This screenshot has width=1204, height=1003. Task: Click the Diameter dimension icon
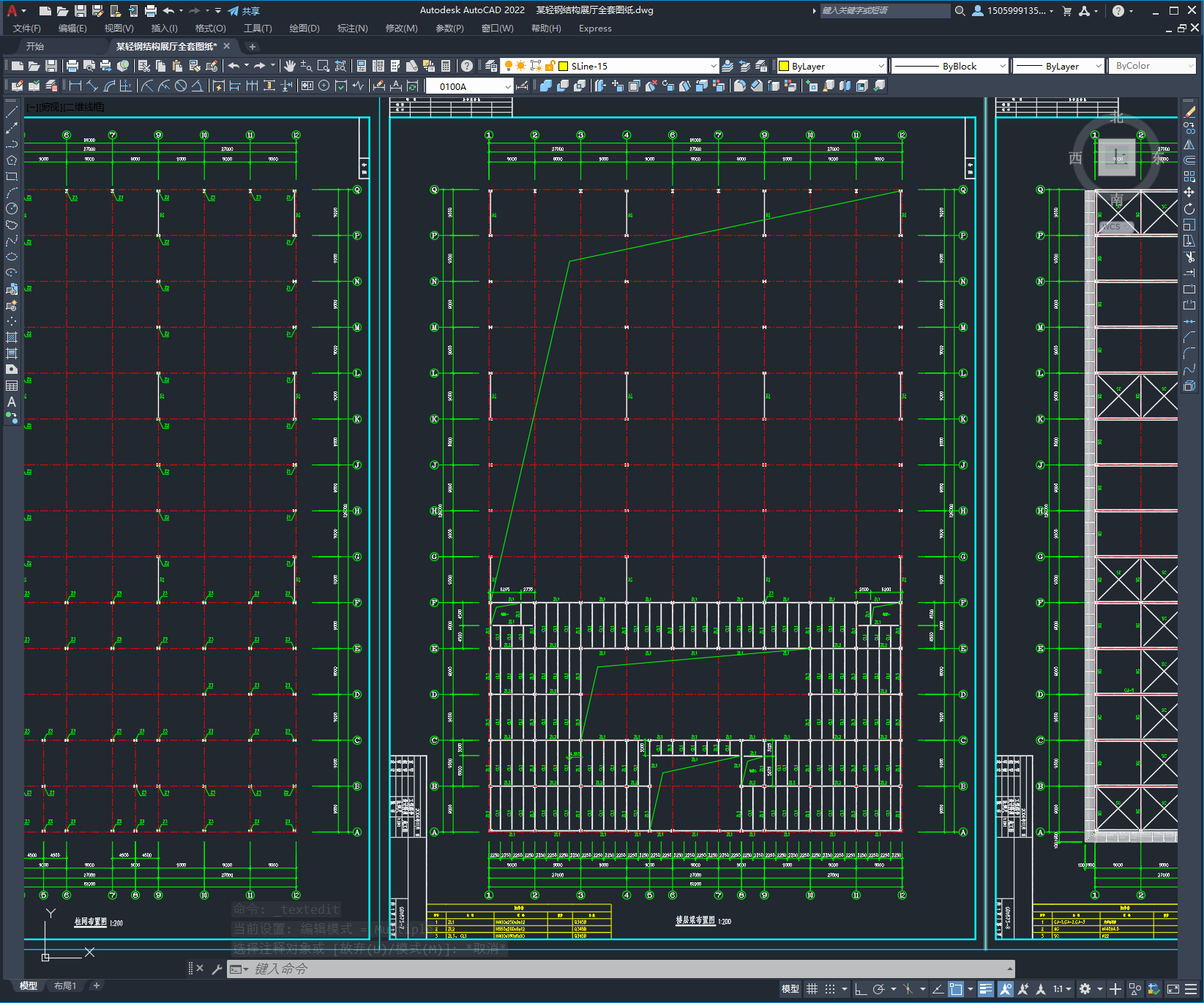pos(180,86)
